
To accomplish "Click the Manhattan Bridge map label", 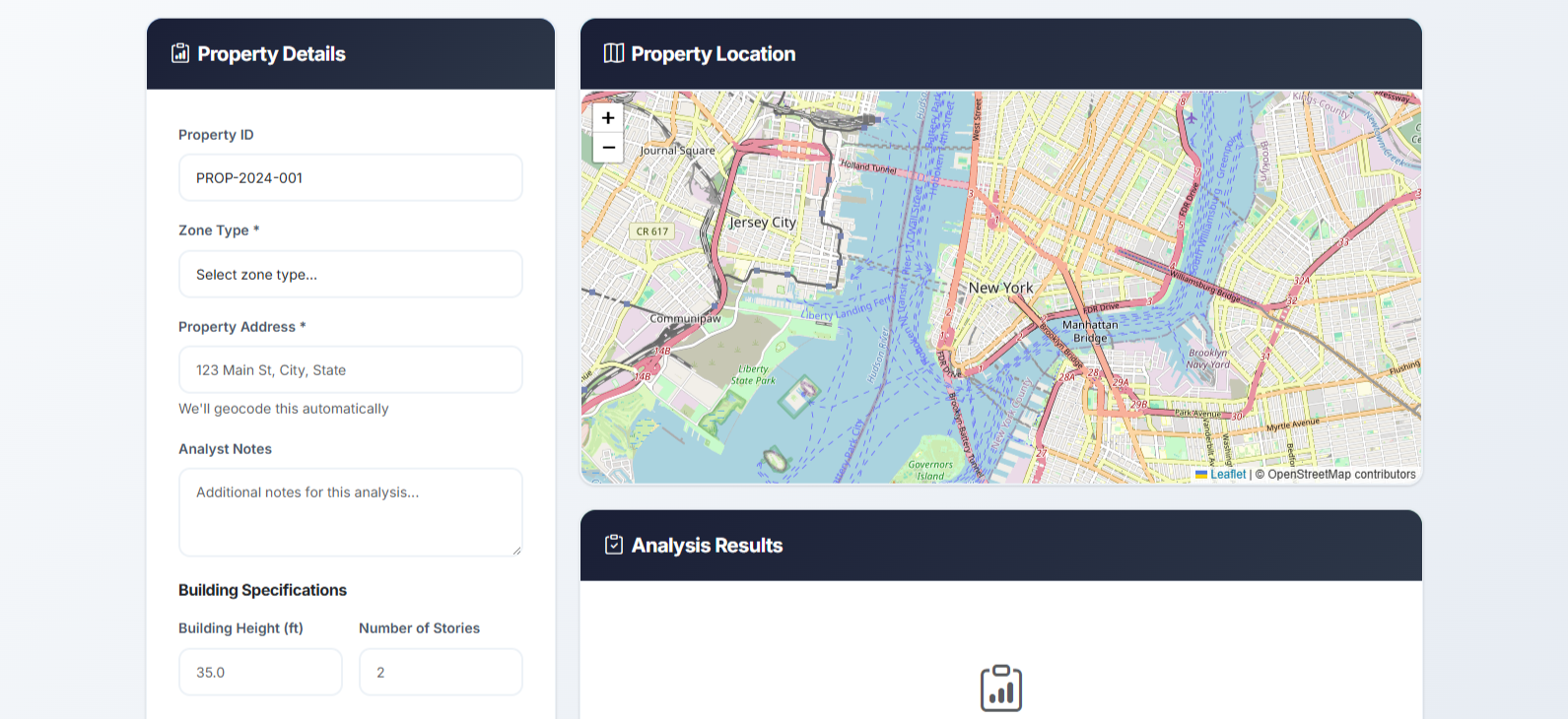I will (x=1090, y=331).
